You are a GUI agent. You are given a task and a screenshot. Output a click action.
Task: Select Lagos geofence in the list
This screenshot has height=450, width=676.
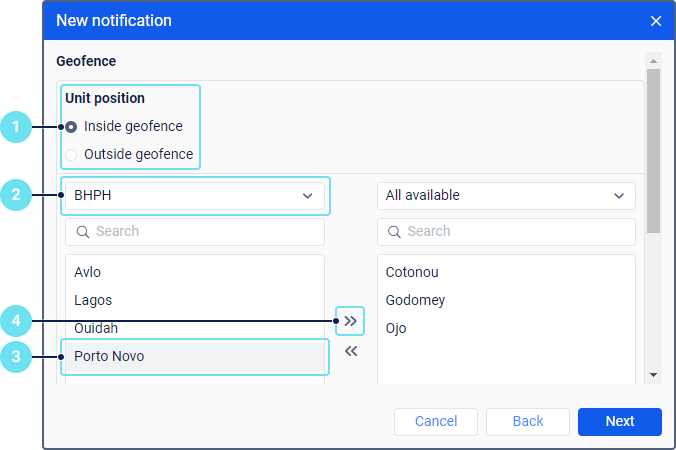[x=93, y=300]
